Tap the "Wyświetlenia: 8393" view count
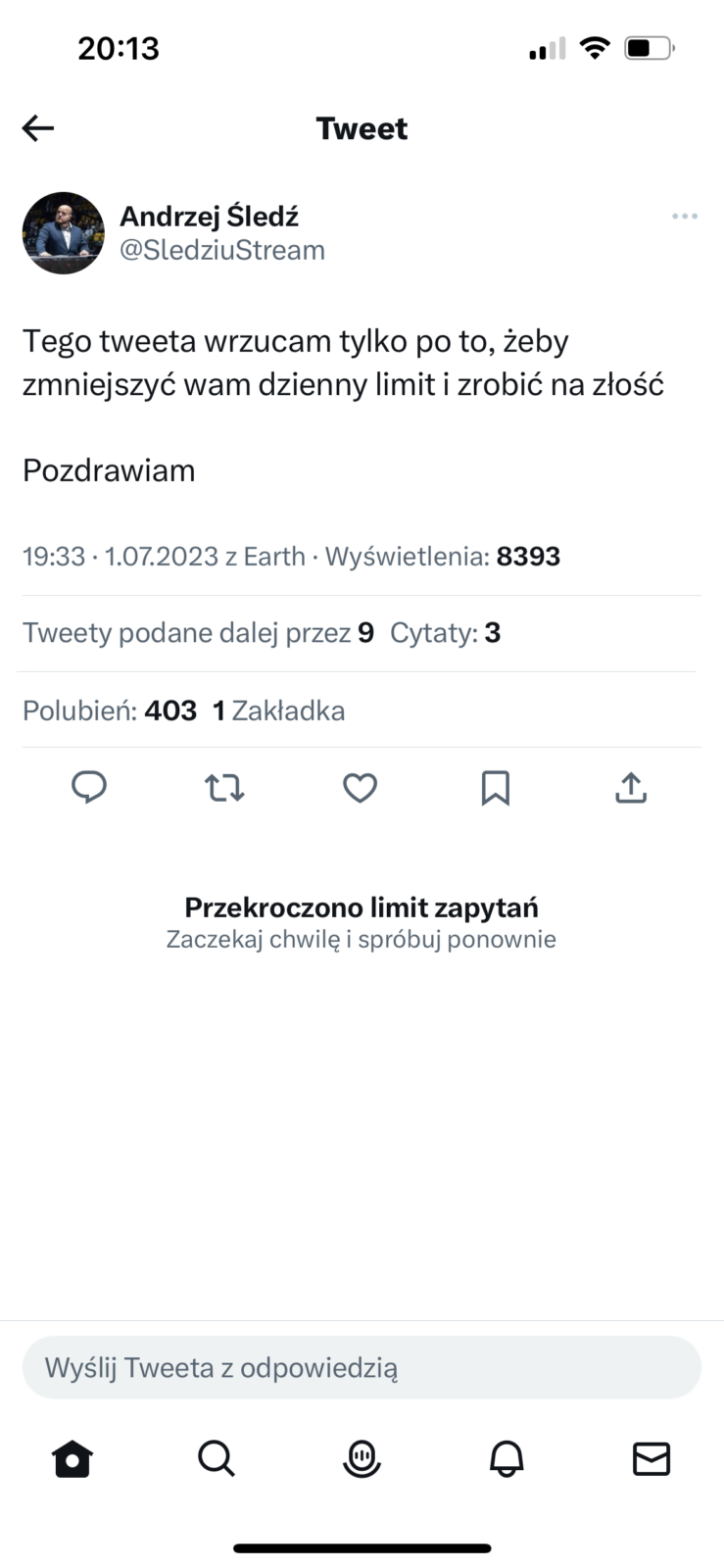 click(x=443, y=557)
